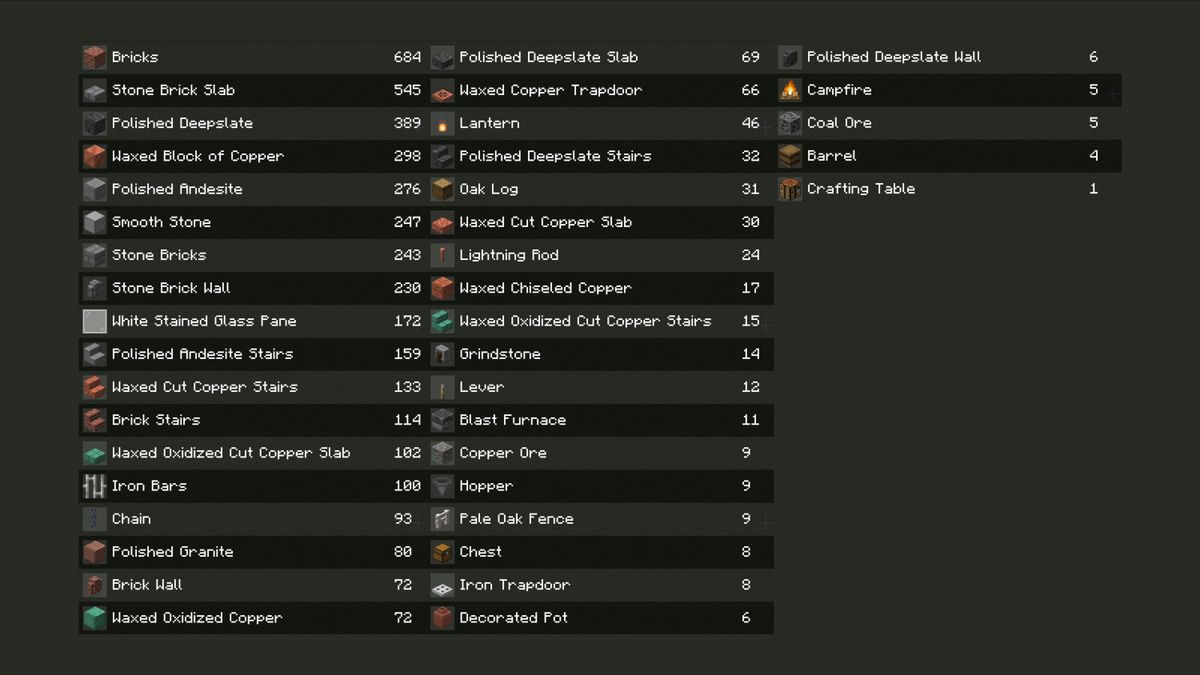Click the White Stained Glass Pane icon
This screenshot has width=1200, height=675.
[x=94, y=321]
